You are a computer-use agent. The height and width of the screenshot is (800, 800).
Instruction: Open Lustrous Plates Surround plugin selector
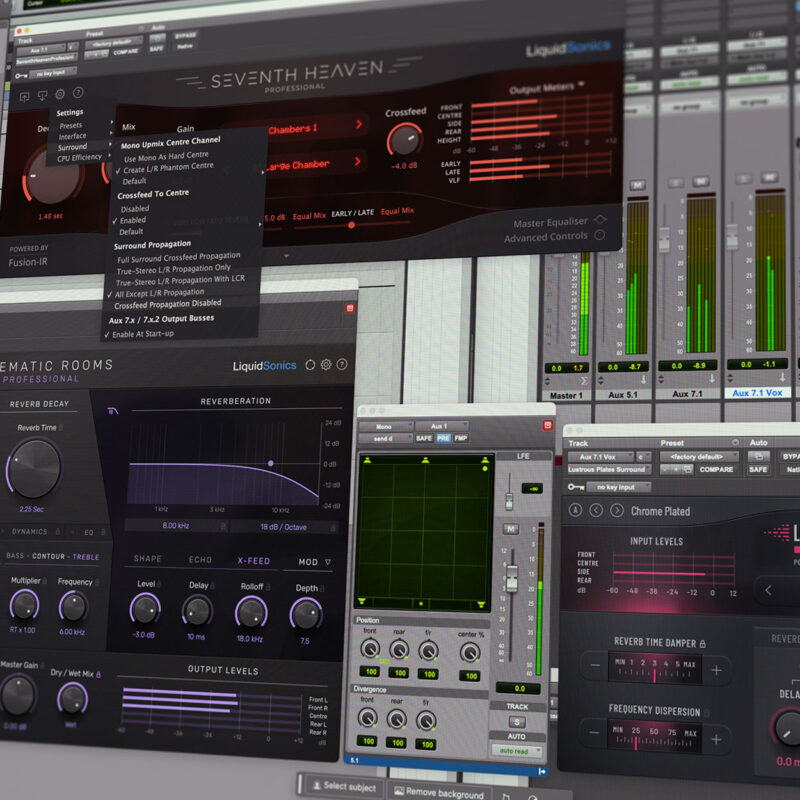[609, 469]
